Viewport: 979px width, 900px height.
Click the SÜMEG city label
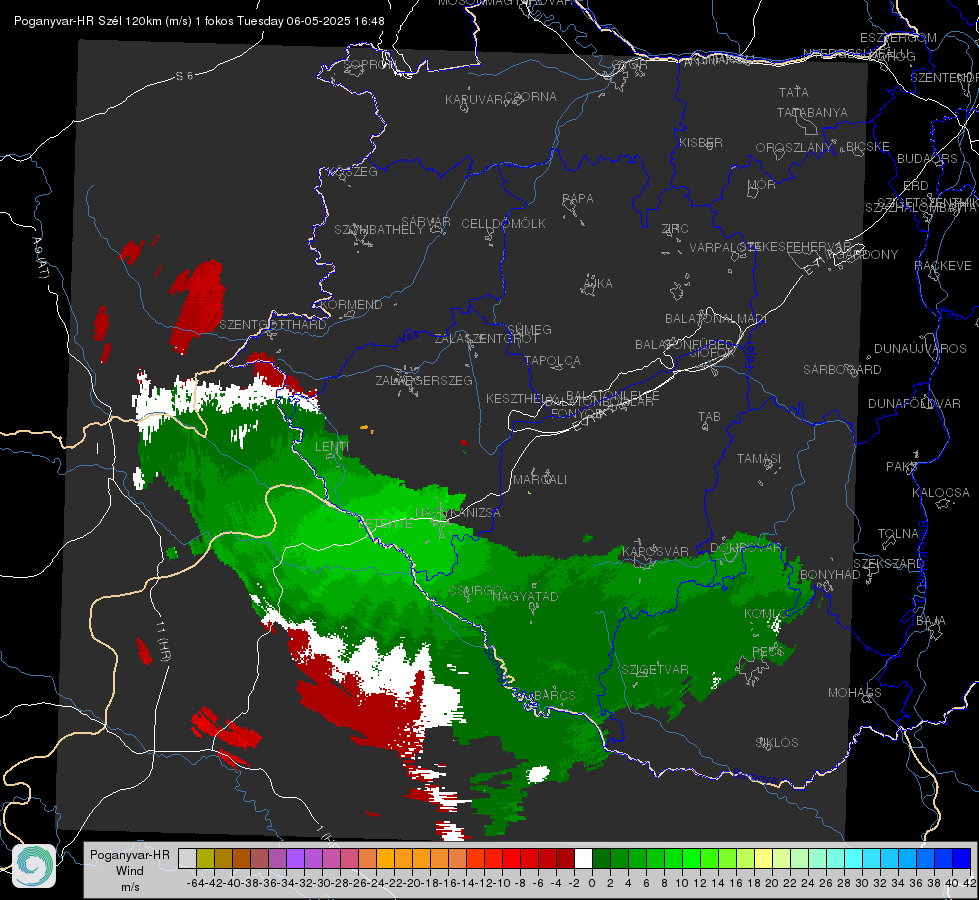pyautogui.click(x=529, y=330)
